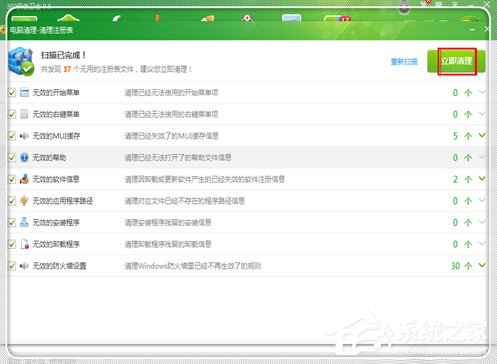Image resolution: width=497 pixels, height=364 pixels.
Task: Select the 无效的MUI缓存 row label
Action: pyautogui.click(x=56, y=136)
